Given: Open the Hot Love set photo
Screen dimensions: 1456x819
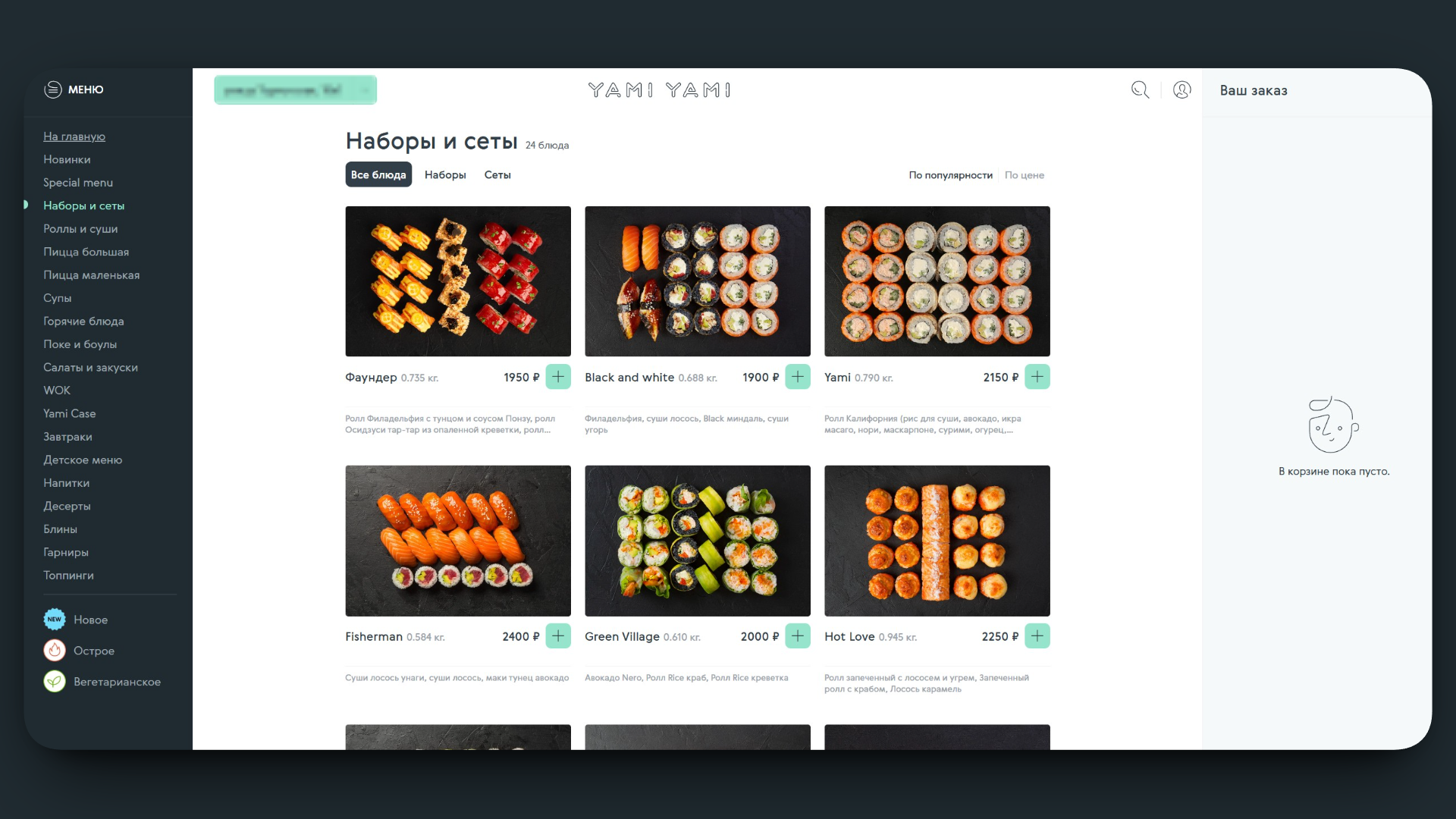Looking at the screenshot, I should [x=937, y=541].
